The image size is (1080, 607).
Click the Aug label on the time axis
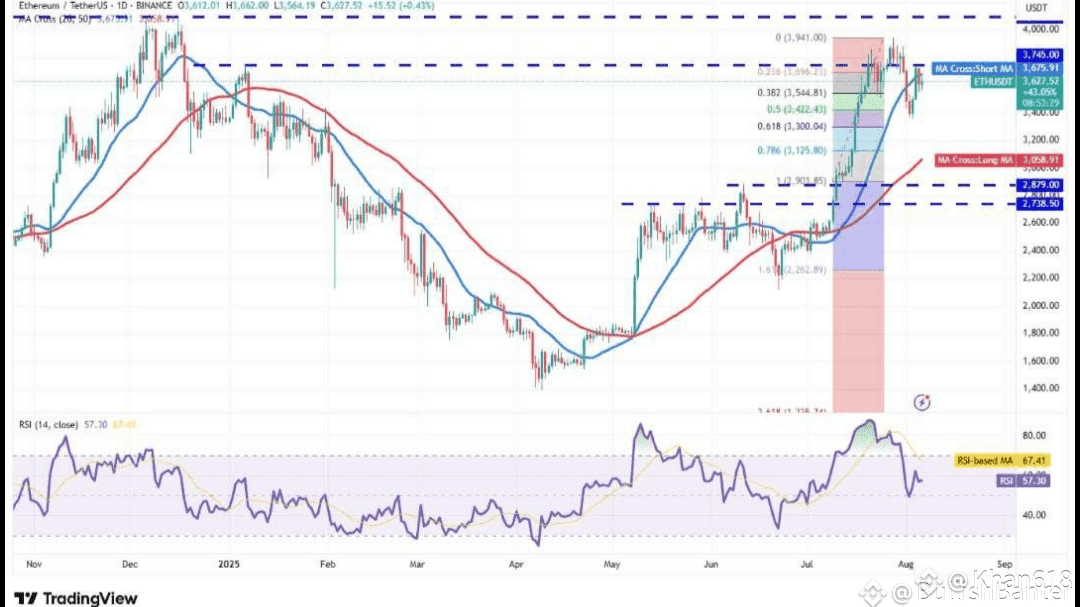(x=906, y=564)
